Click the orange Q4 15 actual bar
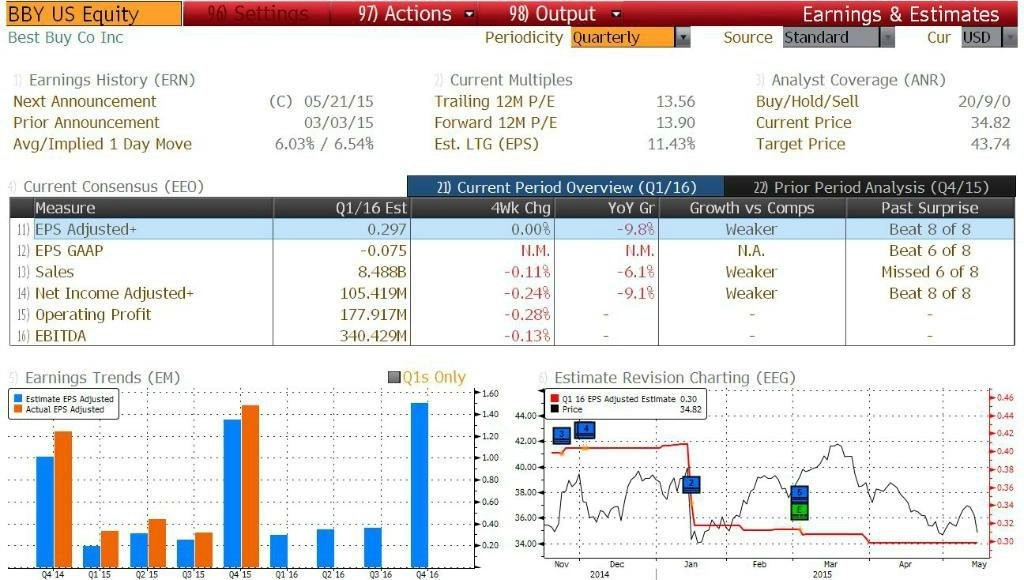The image size is (1024, 580). [250, 486]
